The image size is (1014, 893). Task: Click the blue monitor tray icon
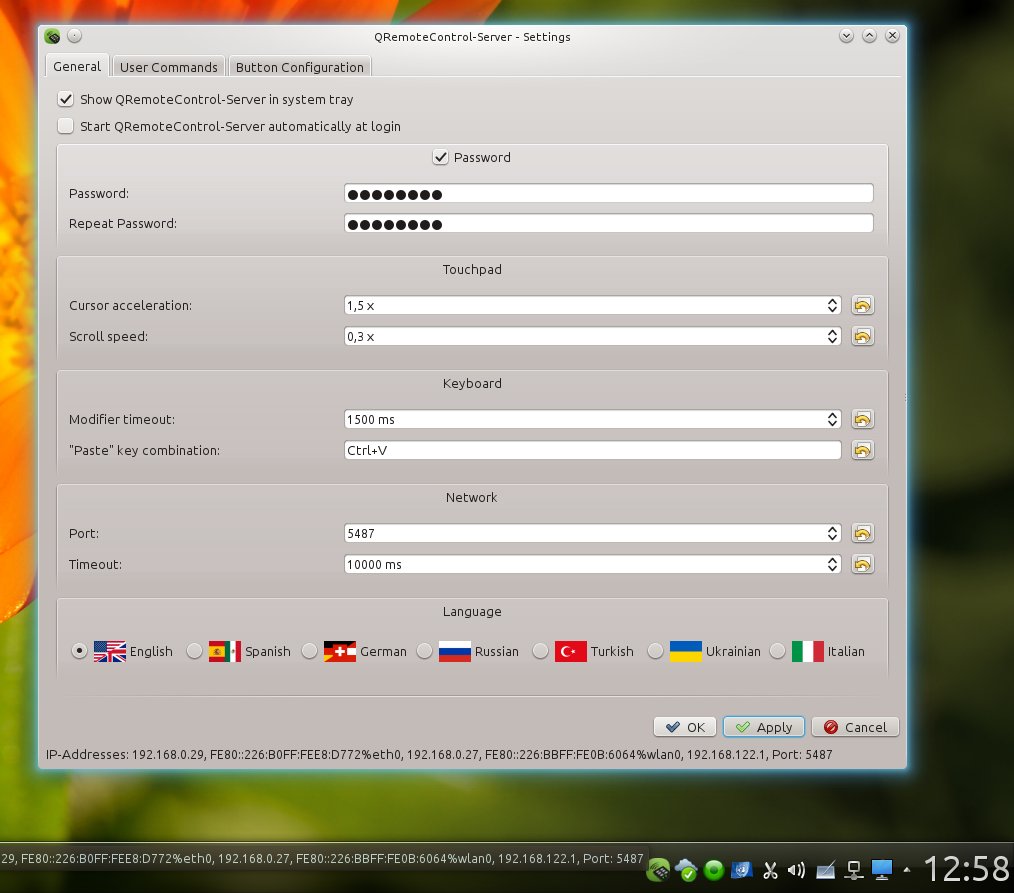click(881, 870)
